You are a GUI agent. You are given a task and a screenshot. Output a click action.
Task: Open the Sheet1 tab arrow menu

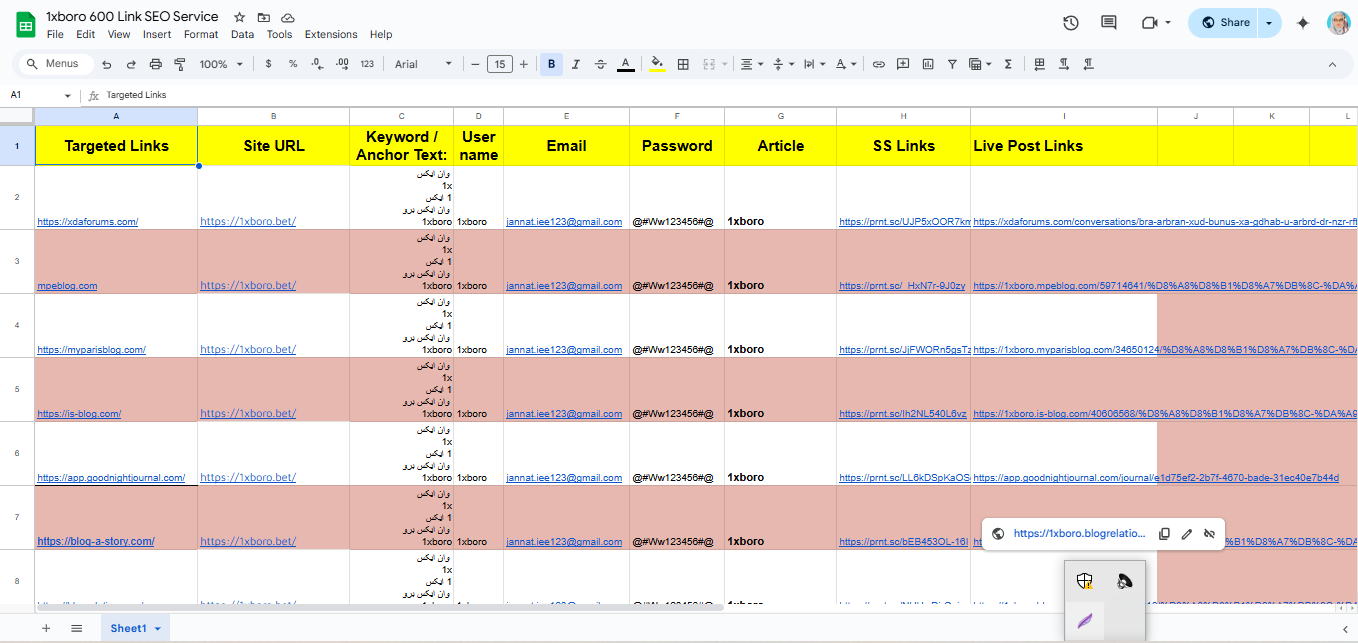click(158, 629)
